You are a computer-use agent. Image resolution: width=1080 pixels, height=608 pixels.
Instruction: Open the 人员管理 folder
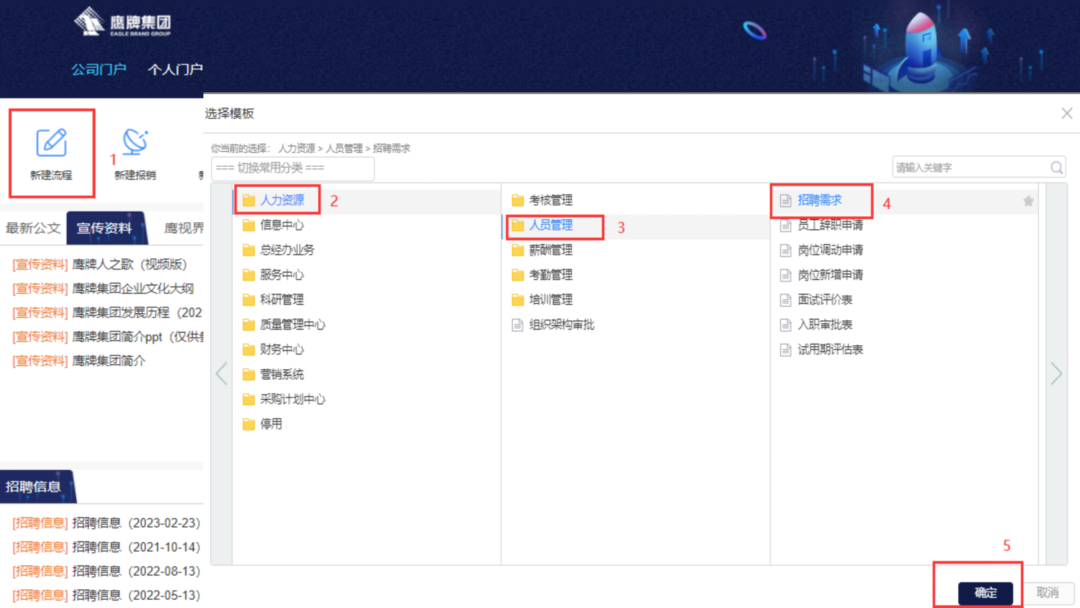pyautogui.click(x=542, y=225)
